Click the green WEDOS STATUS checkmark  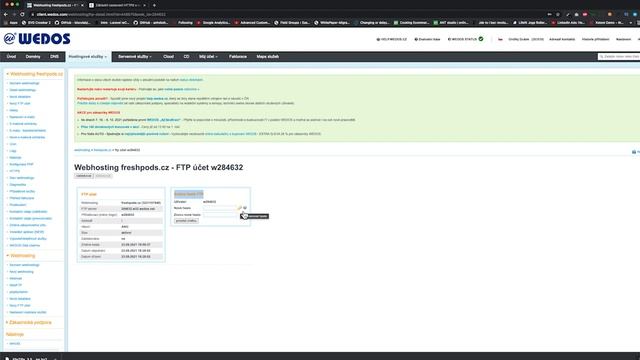coord(481,39)
